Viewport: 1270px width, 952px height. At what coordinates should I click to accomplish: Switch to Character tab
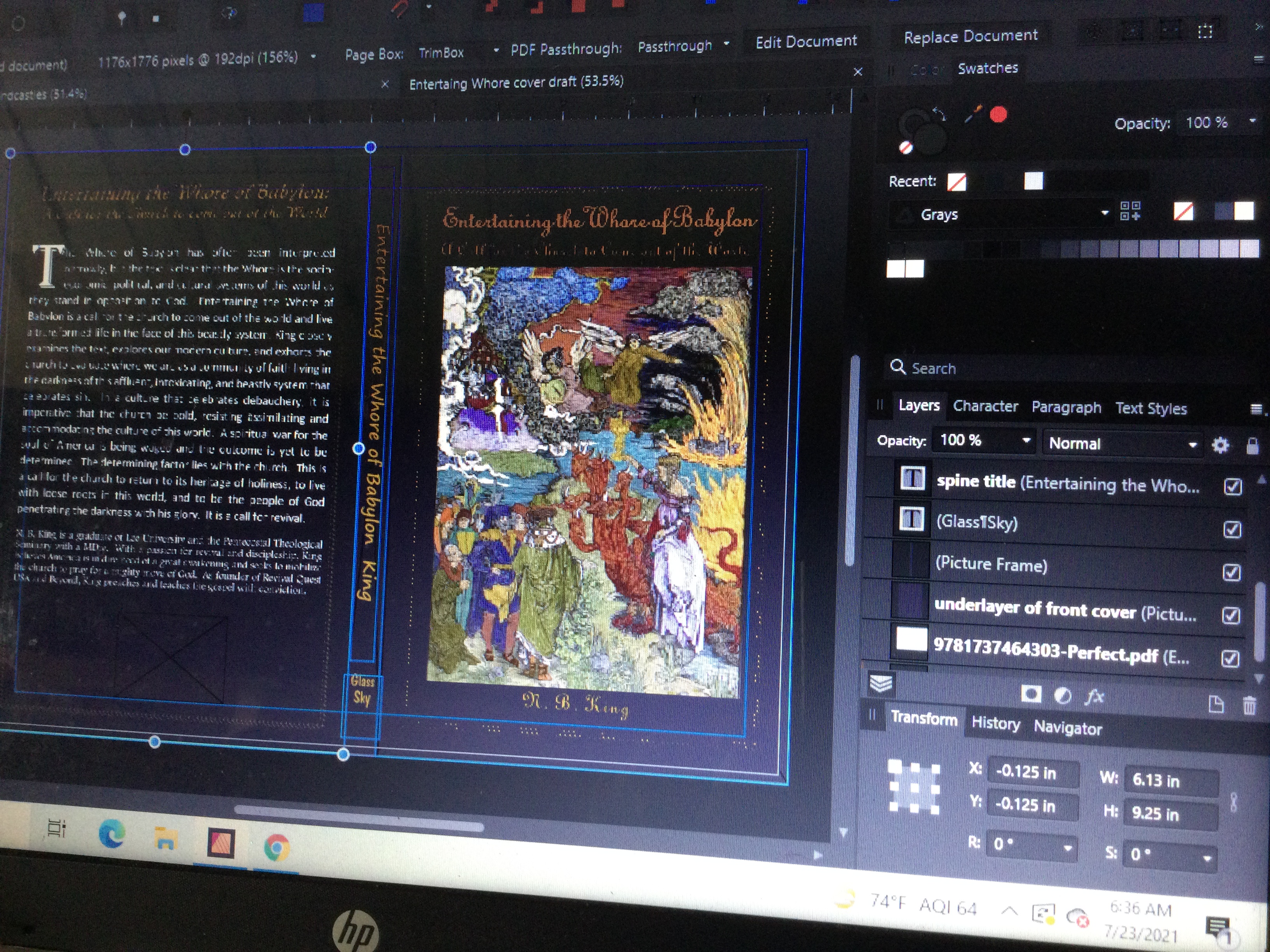[x=985, y=406]
